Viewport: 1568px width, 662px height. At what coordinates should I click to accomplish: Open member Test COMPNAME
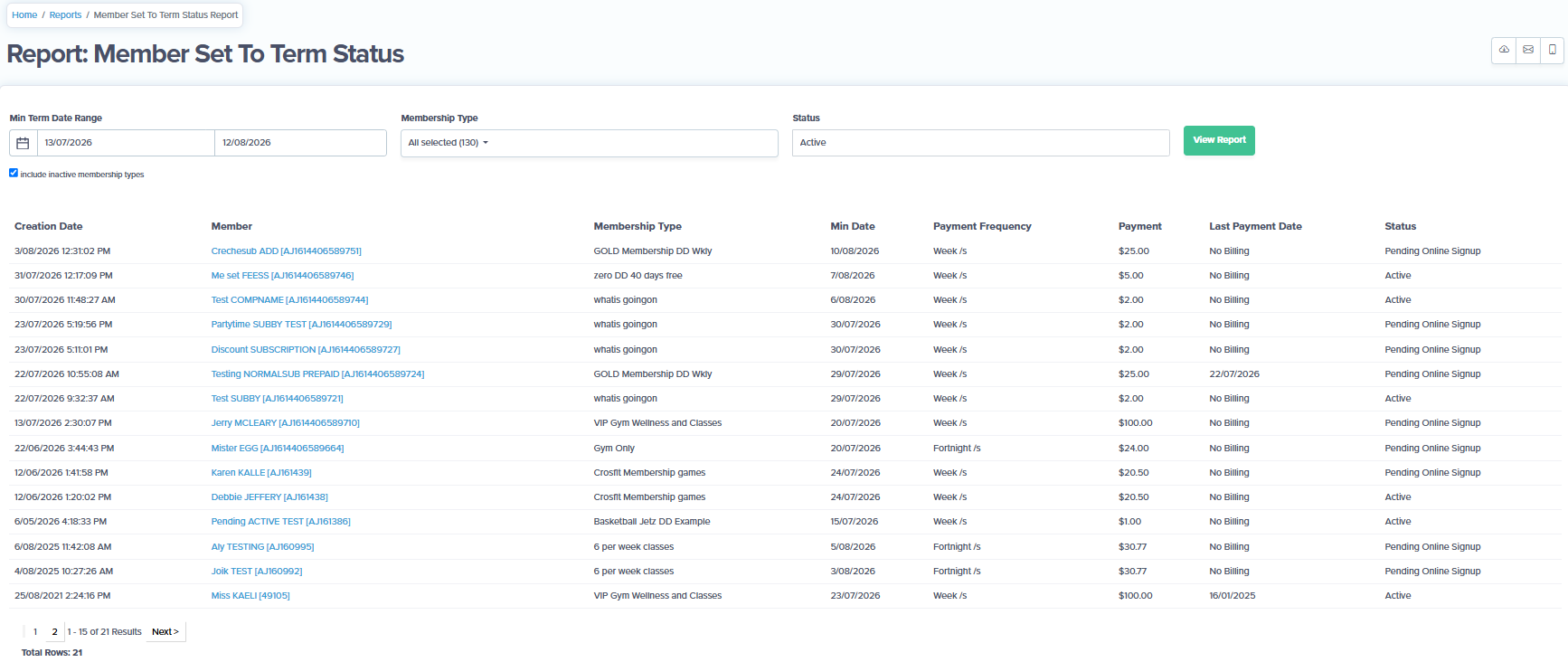pos(289,300)
